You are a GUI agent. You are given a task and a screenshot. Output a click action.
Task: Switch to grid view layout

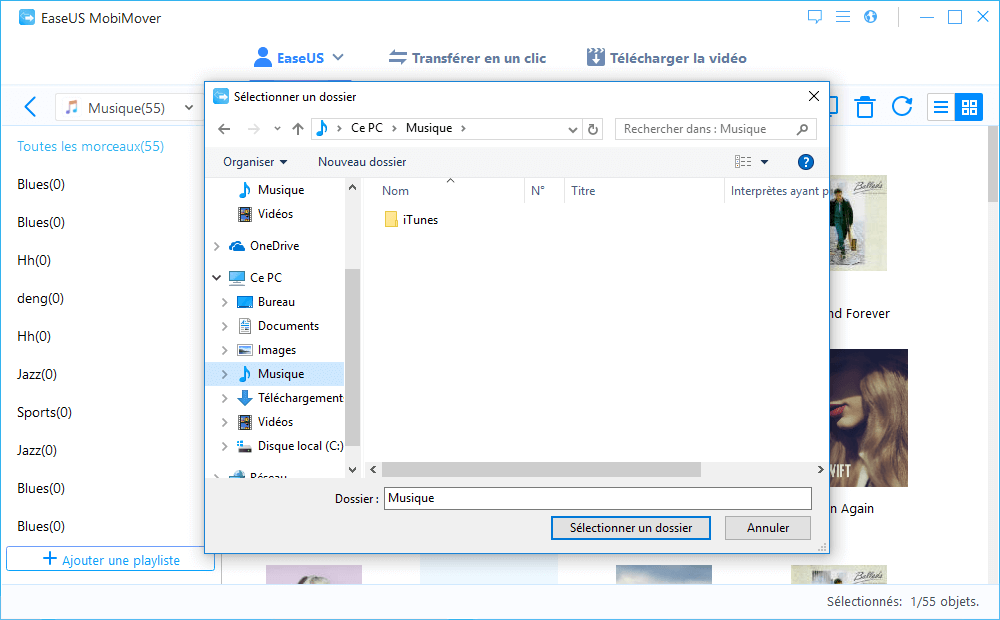pyautogui.click(x=968, y=107)
